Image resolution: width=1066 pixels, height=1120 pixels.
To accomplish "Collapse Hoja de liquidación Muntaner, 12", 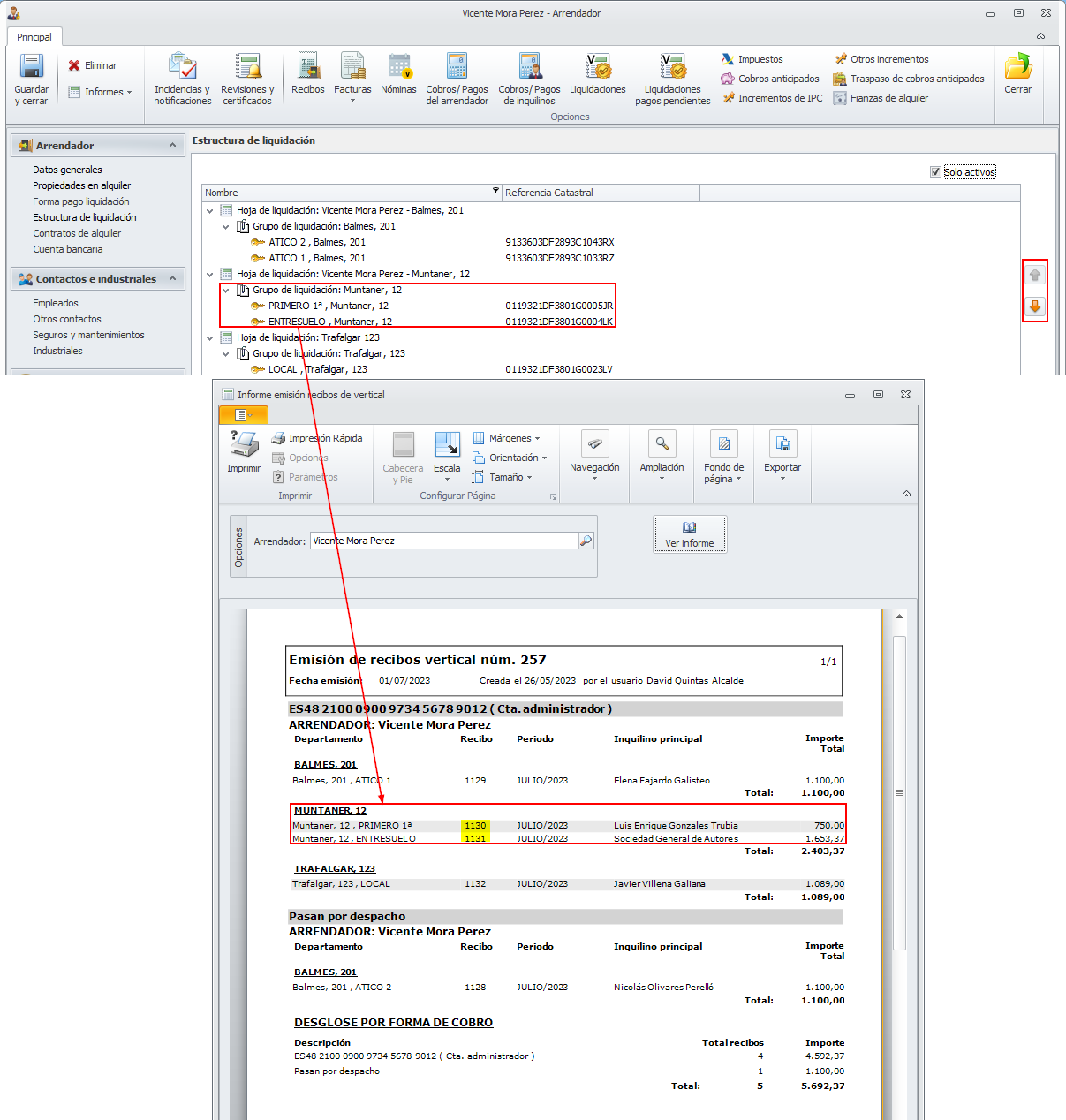I will (210, 275).
